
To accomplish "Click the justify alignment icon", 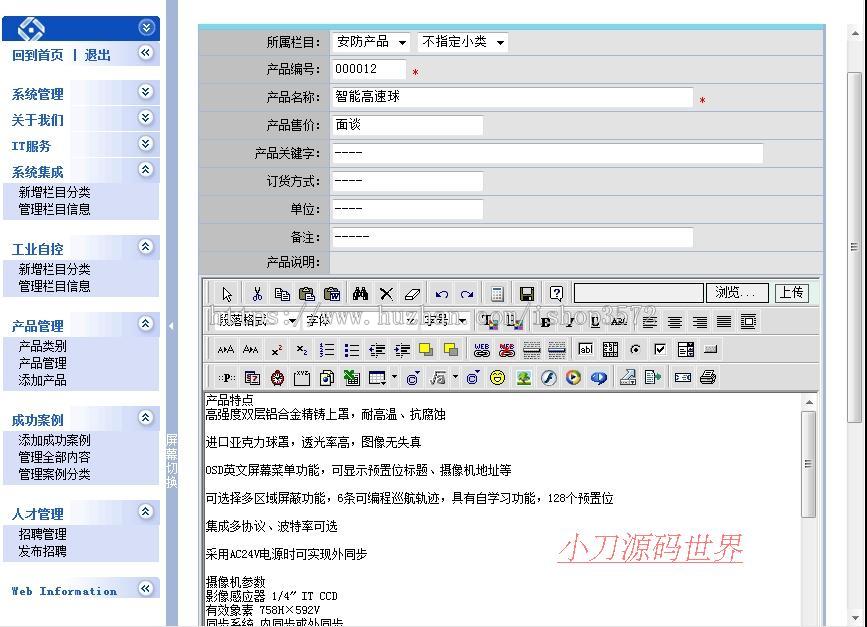I will click(x=724, y=321).
